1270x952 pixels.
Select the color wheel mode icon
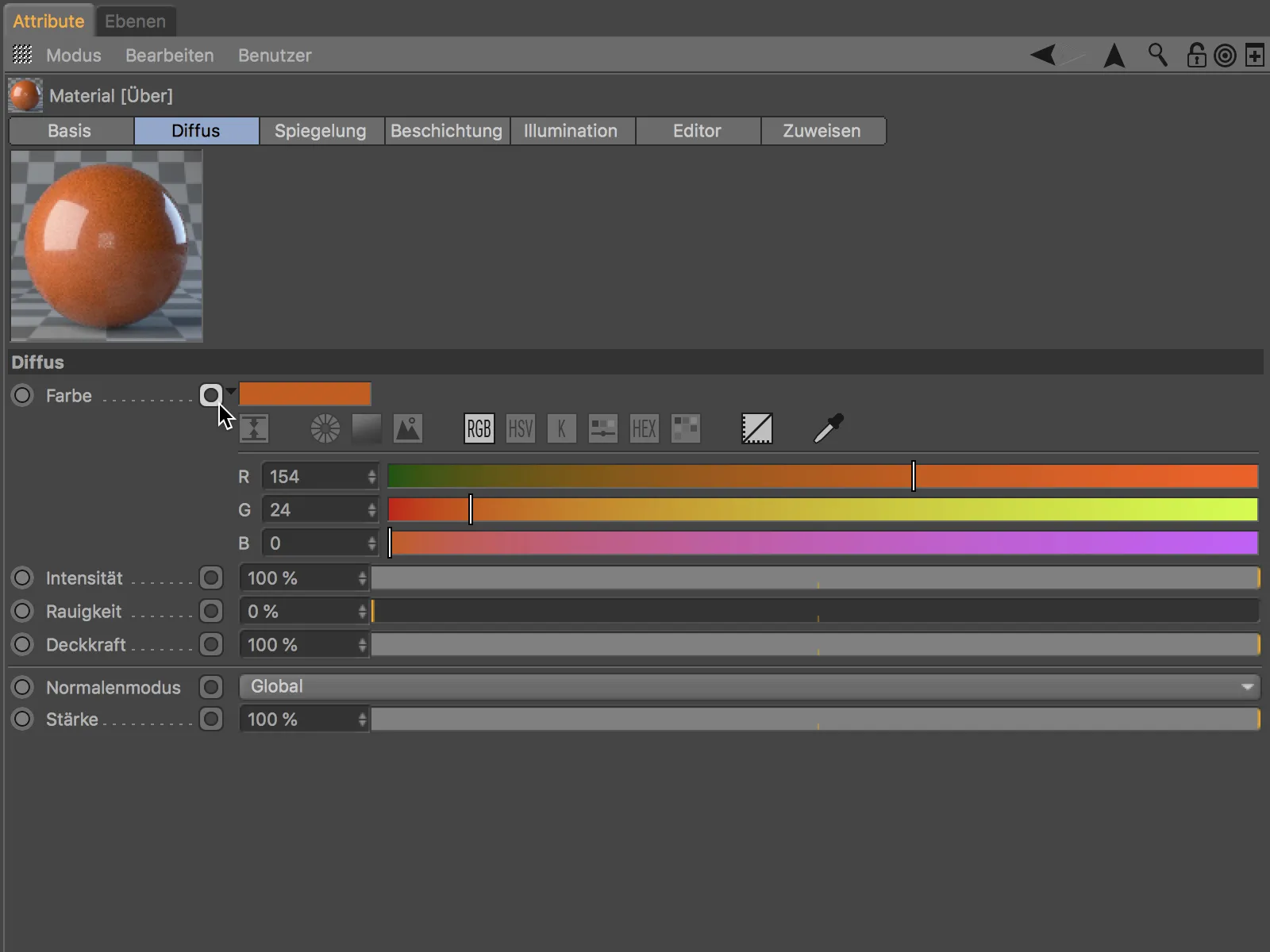click(325, 429)
